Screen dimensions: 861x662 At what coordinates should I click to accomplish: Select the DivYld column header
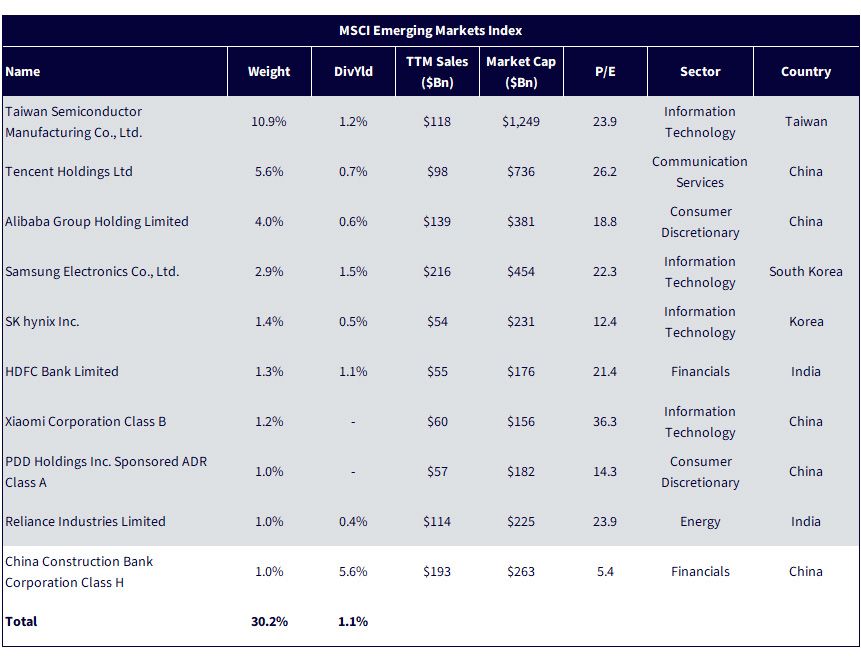pos(353,71)
